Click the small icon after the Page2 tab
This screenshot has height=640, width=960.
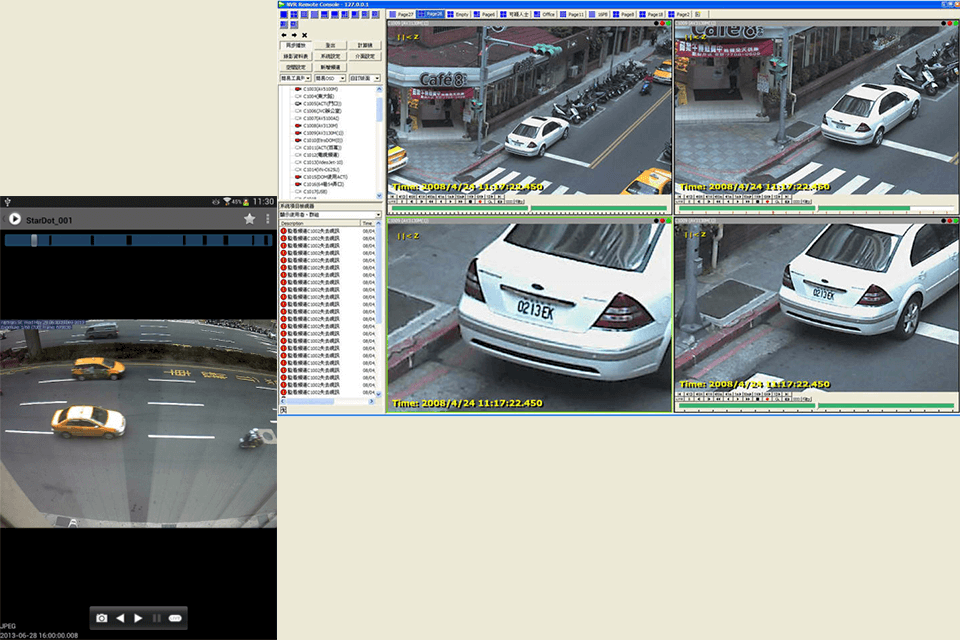(x=697, y=14)
